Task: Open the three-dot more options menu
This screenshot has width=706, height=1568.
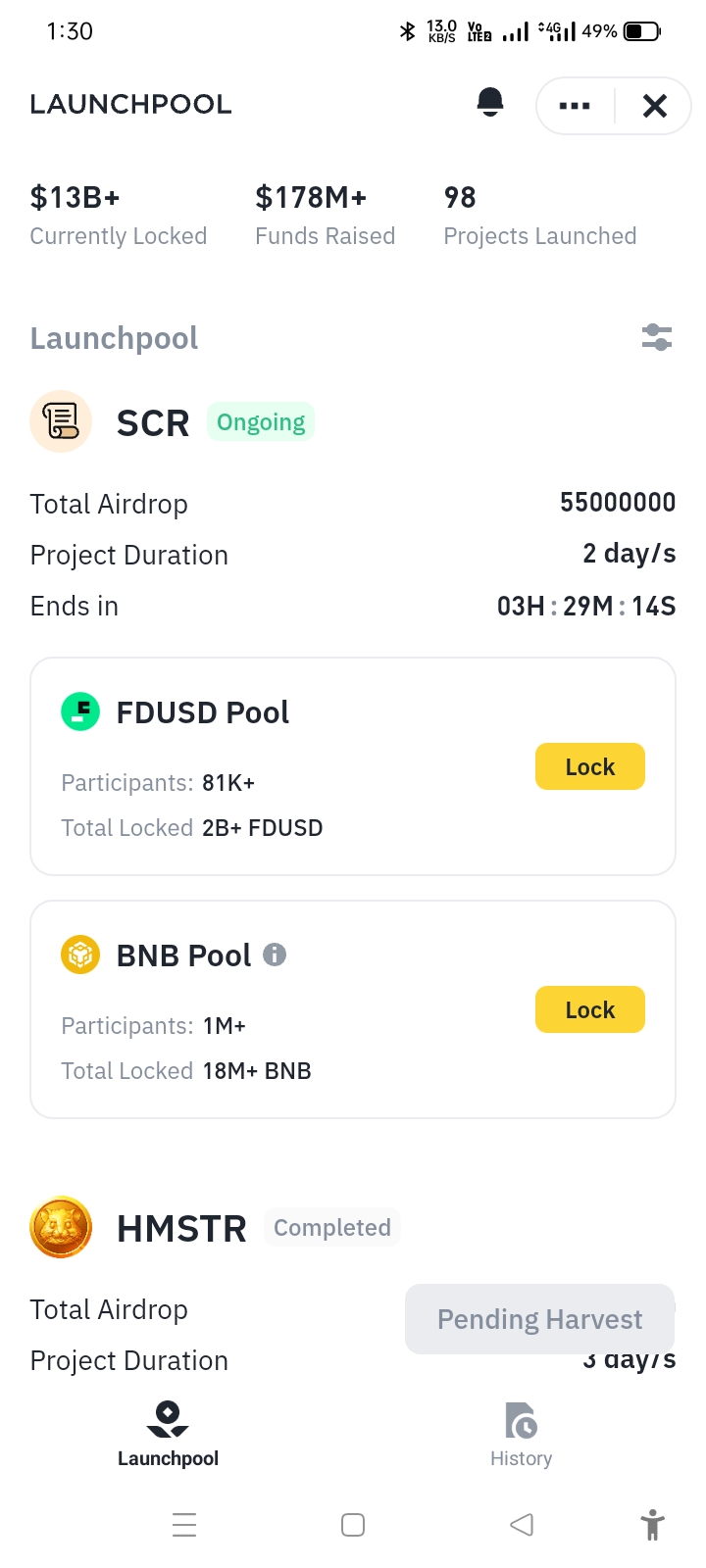Action: 575,106
